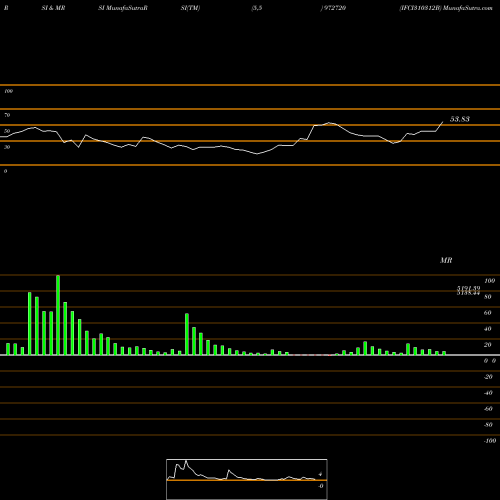Click the 972720 code in header

[x=335, y=8]
